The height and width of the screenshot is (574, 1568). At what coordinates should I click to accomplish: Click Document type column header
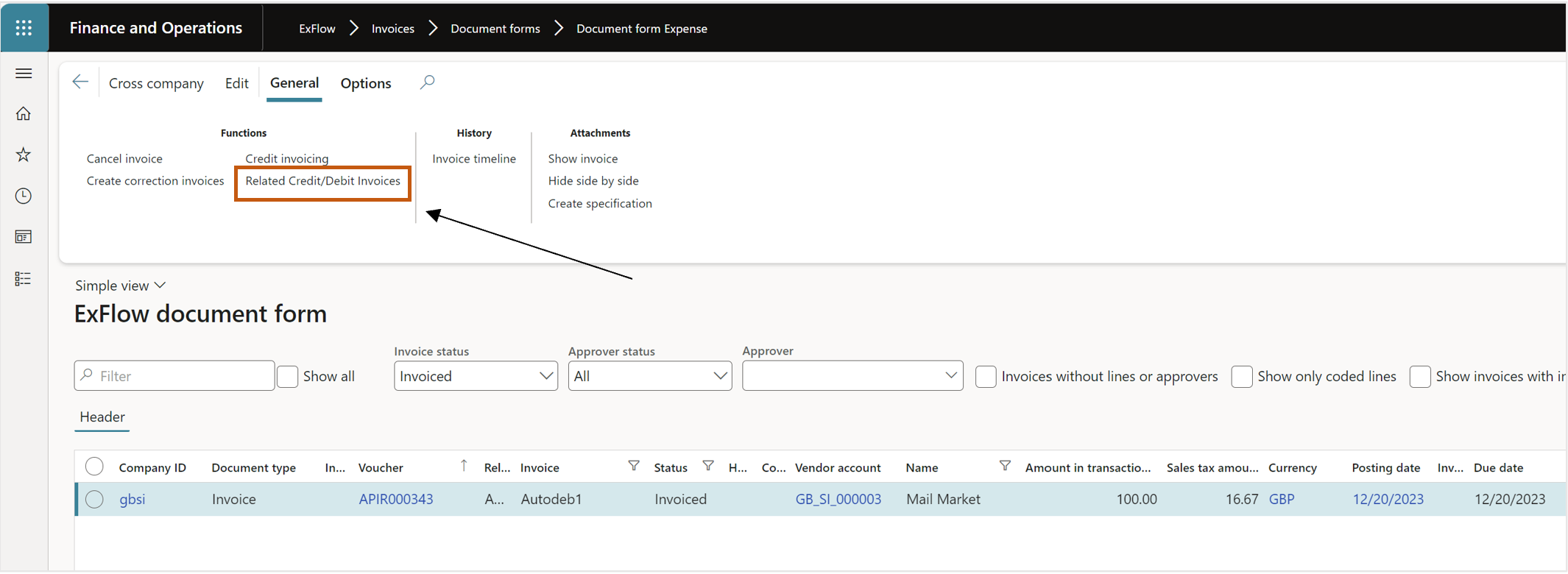pos(254,467)
